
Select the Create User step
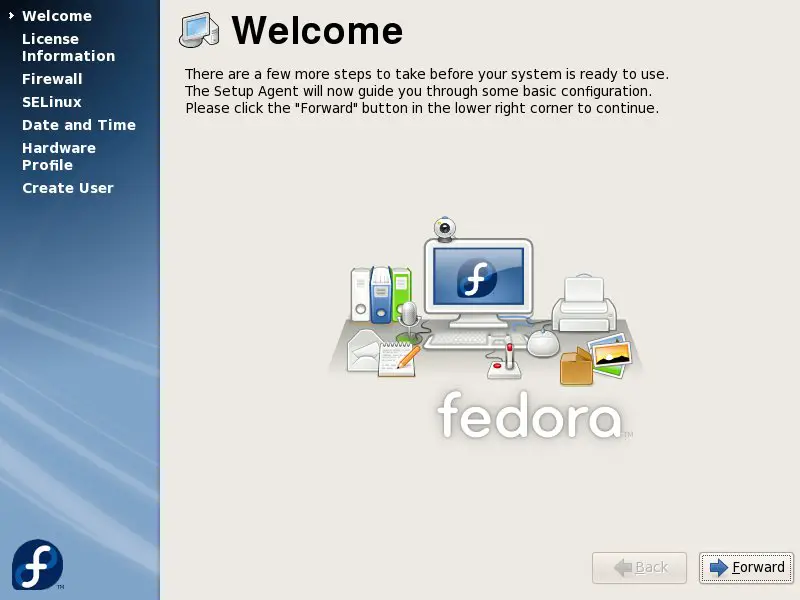point(68,188)
